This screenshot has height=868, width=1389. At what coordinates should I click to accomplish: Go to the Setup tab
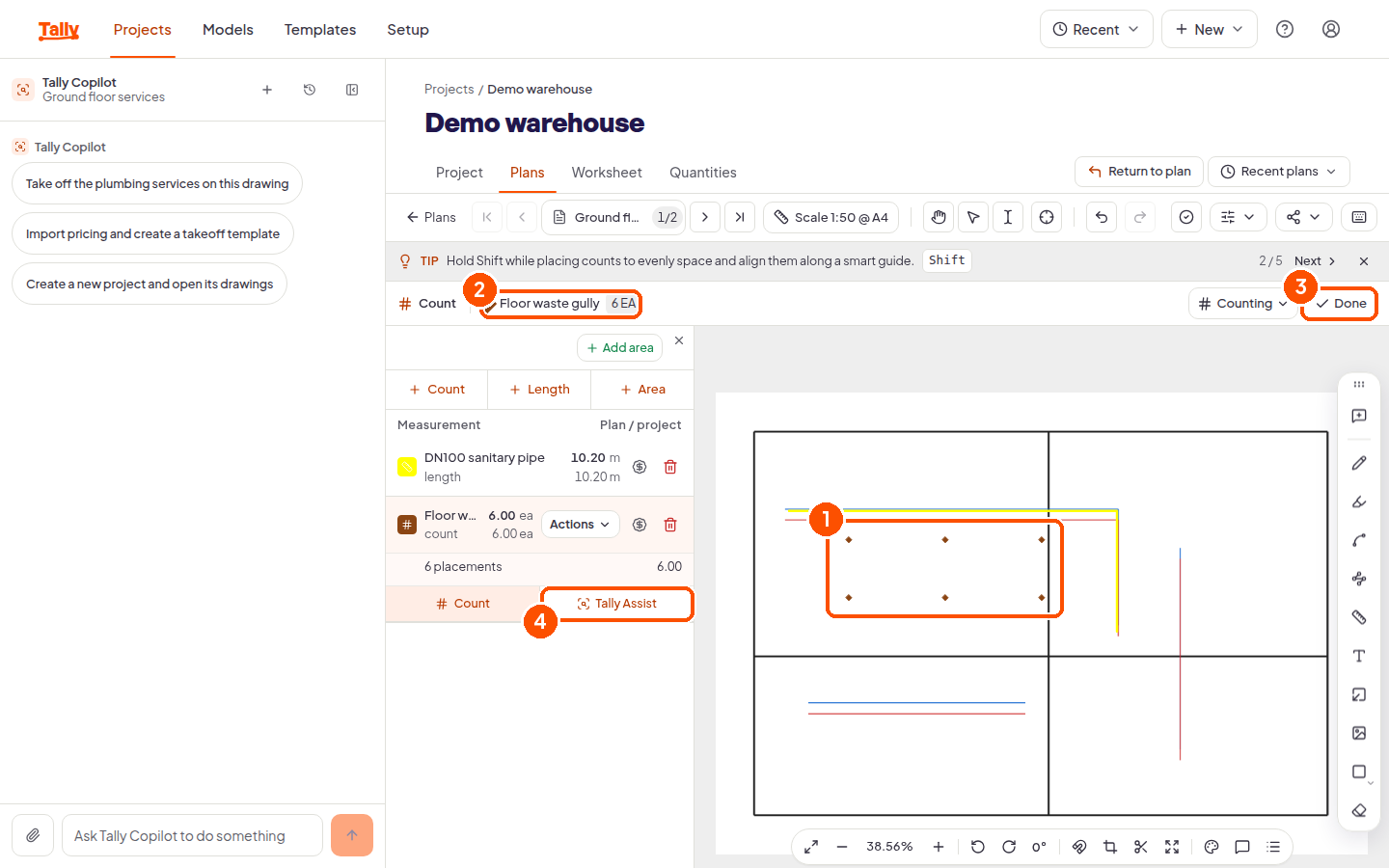pos(408,30)
